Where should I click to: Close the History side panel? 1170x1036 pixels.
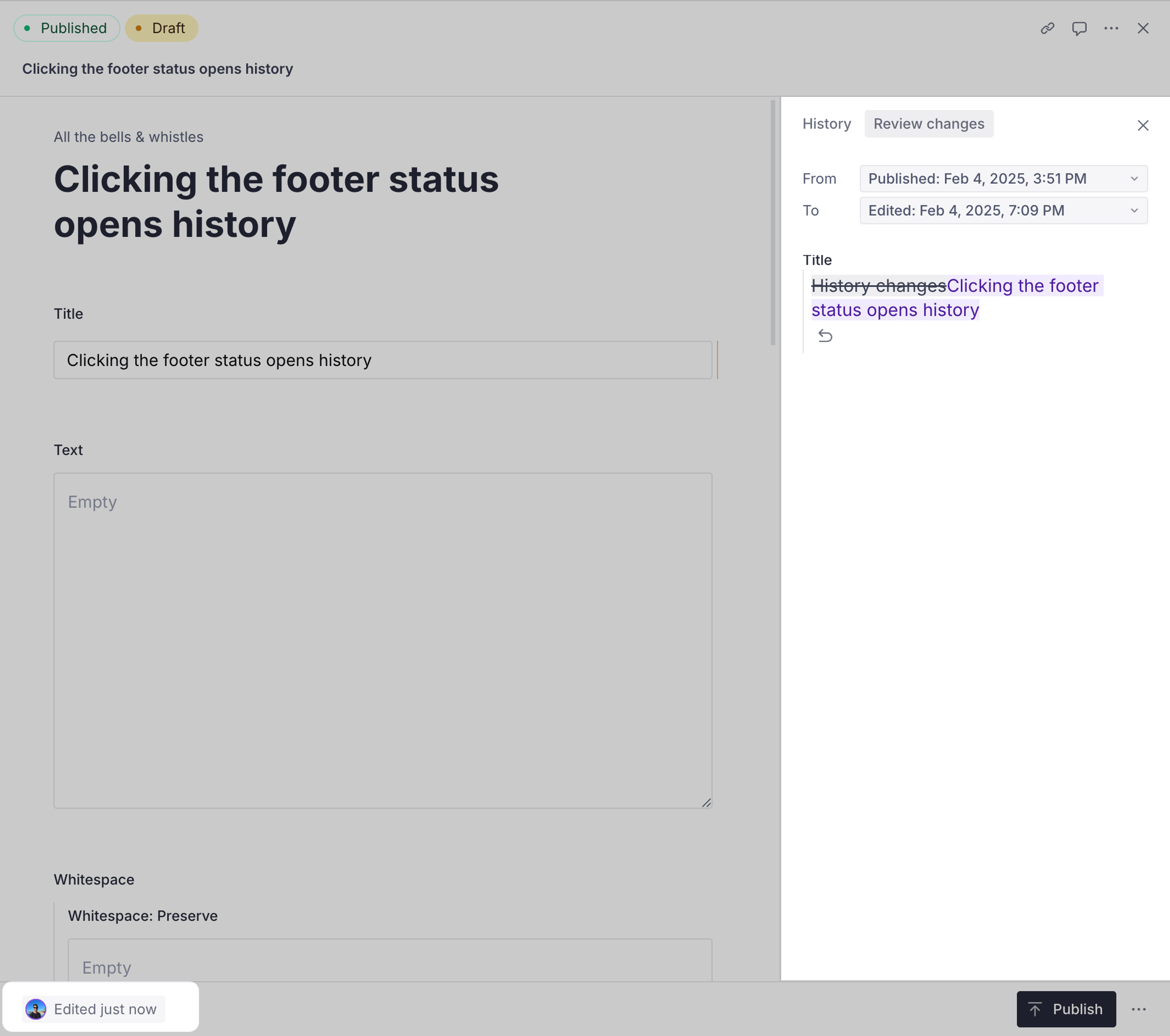1143,125
